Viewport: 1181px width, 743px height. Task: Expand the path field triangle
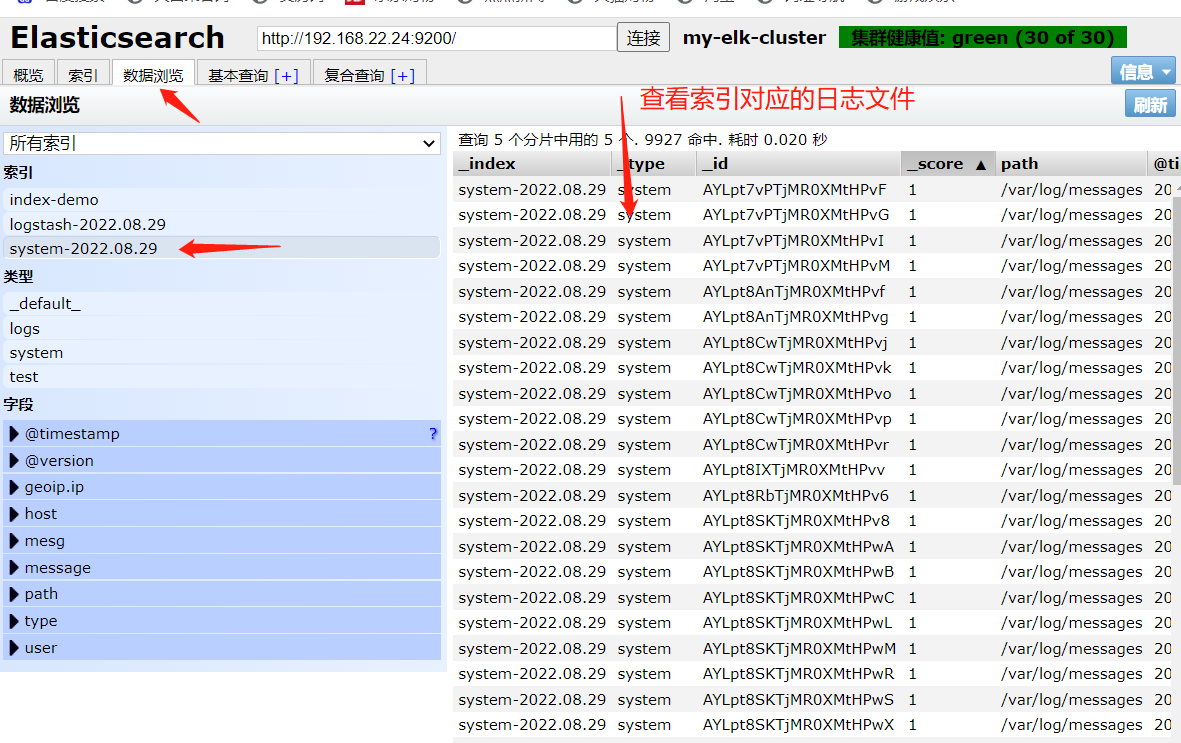coord(14,594)
